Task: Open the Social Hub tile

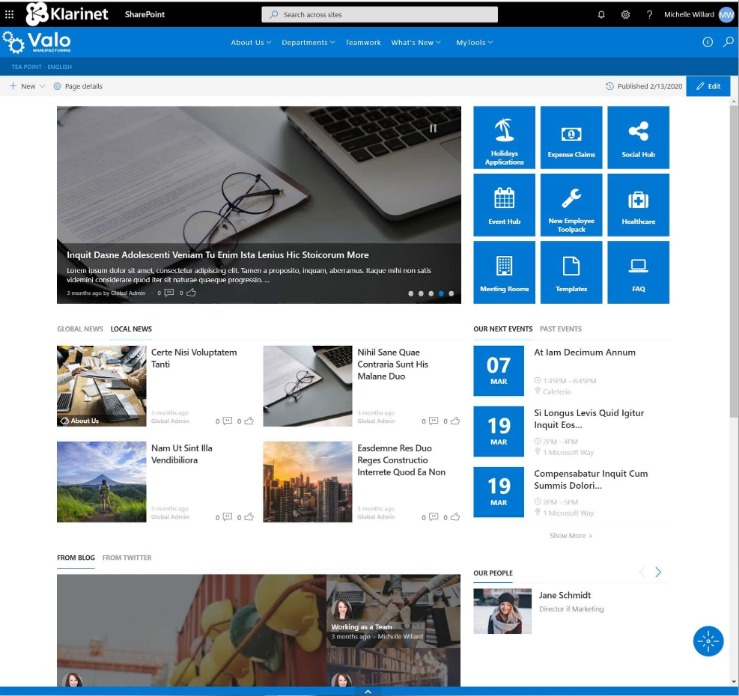Action: click(x=637, y=137)
